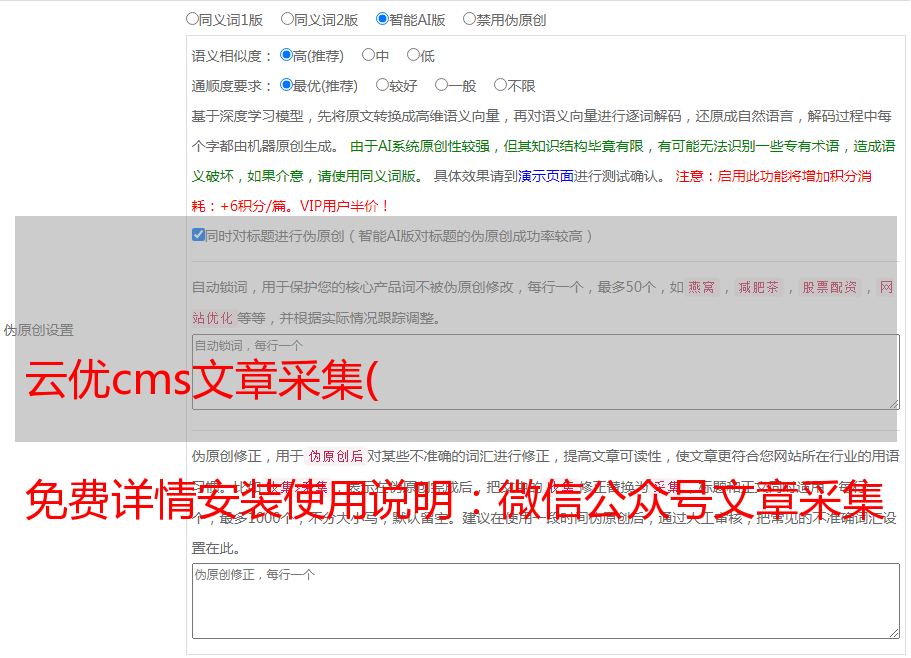Choose 较好 for 通顺度要求
Screen dimensions: 911x658
[382, 85]
